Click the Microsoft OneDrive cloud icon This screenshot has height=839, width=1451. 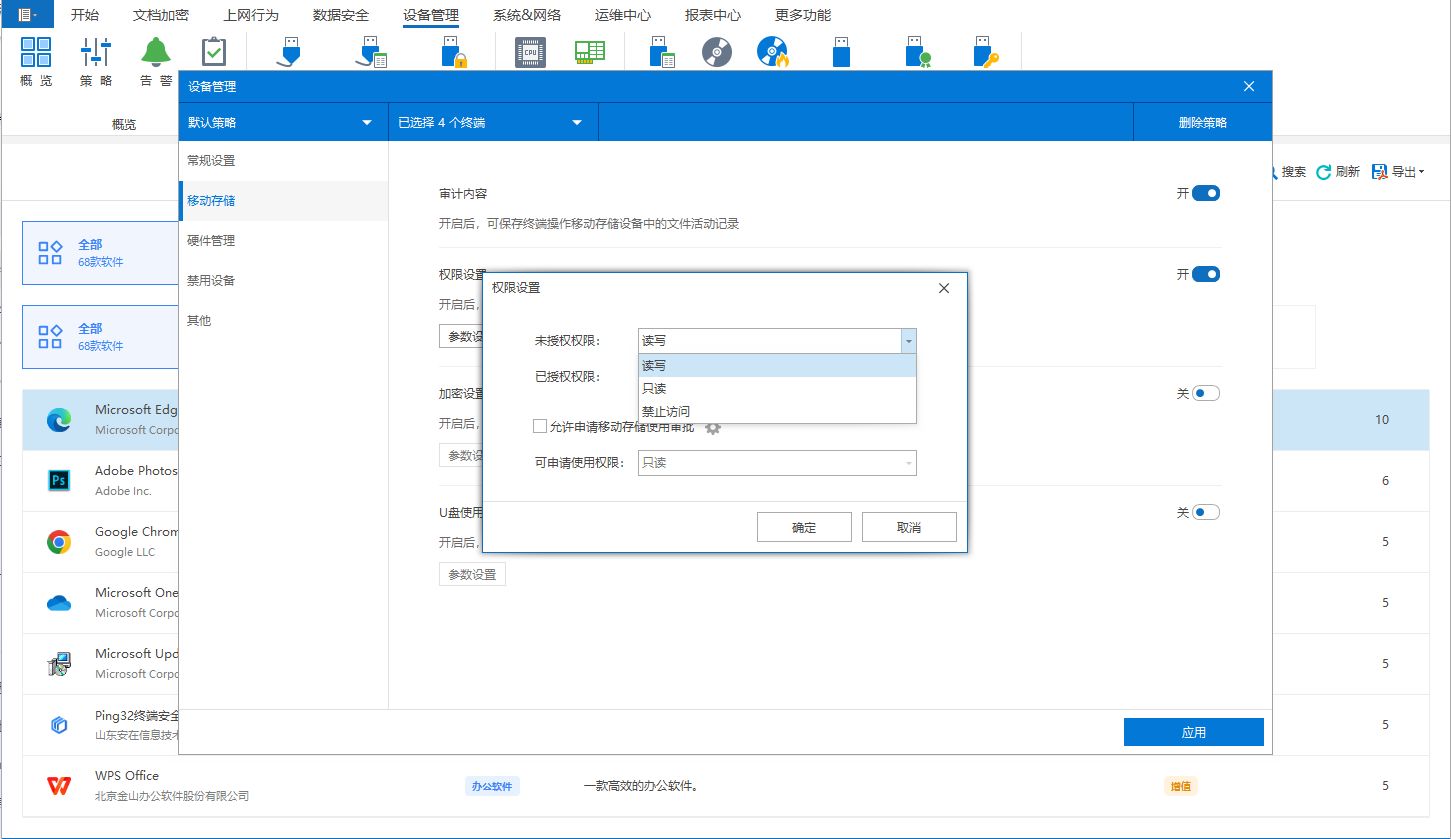point(59,603)
